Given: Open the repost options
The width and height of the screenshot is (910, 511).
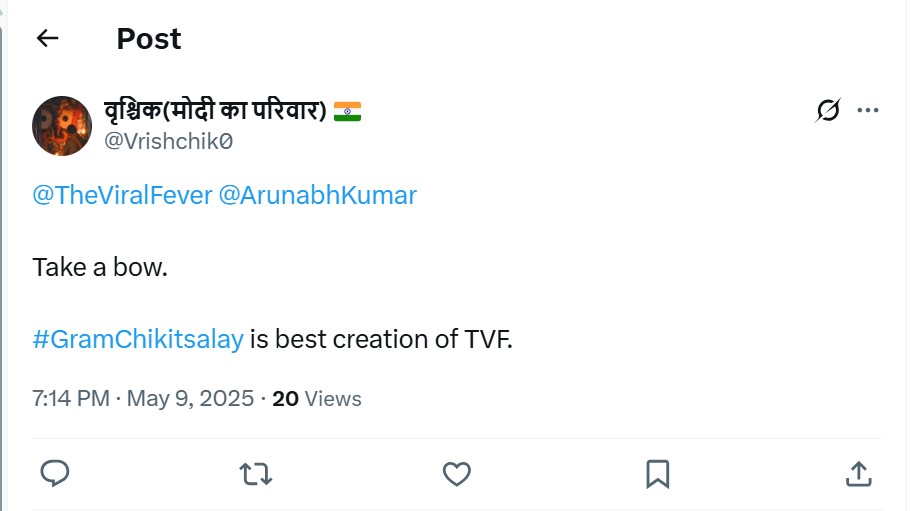Looking at the screenshot, I should pyautogui.click(x=256, y=473).
